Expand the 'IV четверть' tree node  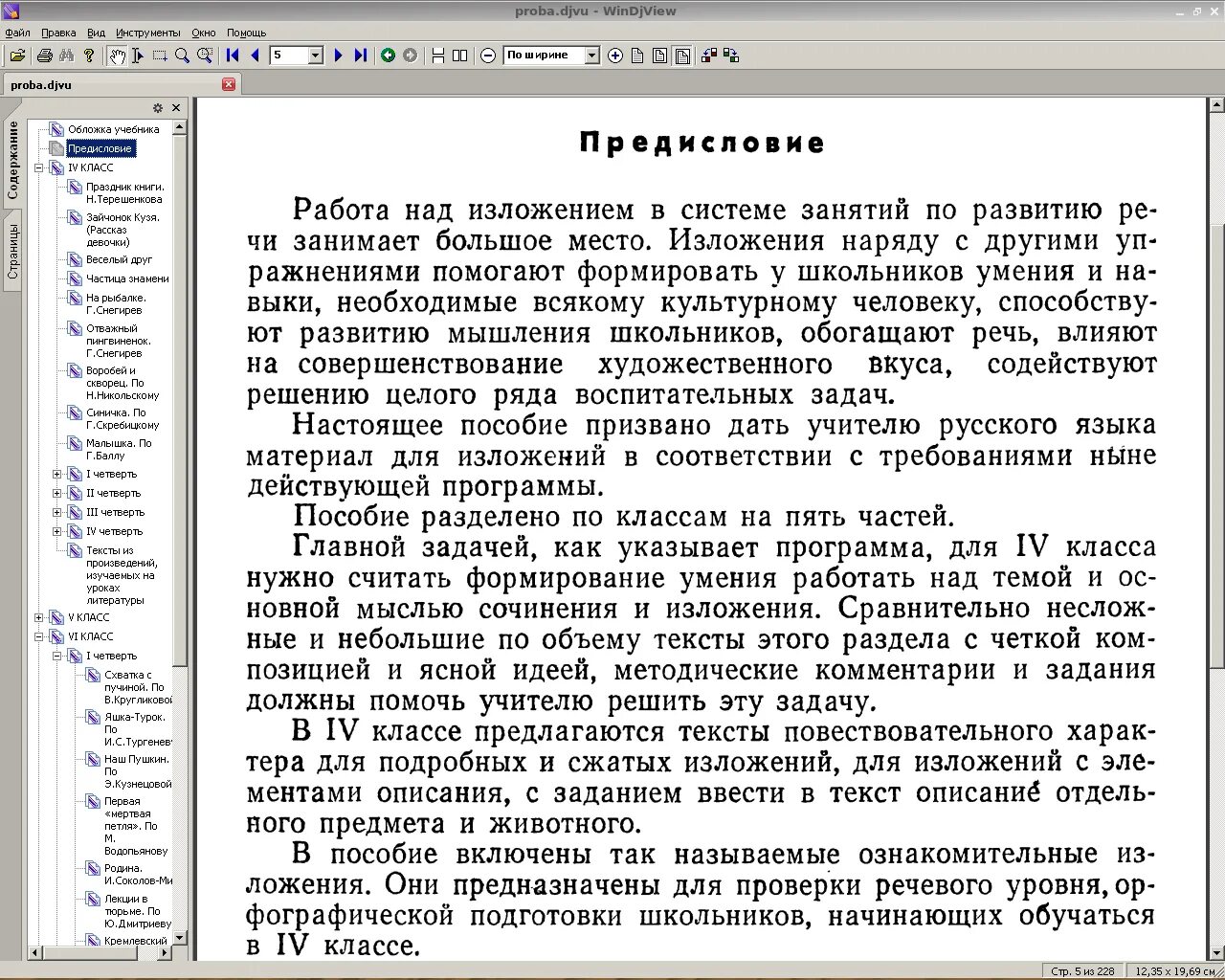57,531
